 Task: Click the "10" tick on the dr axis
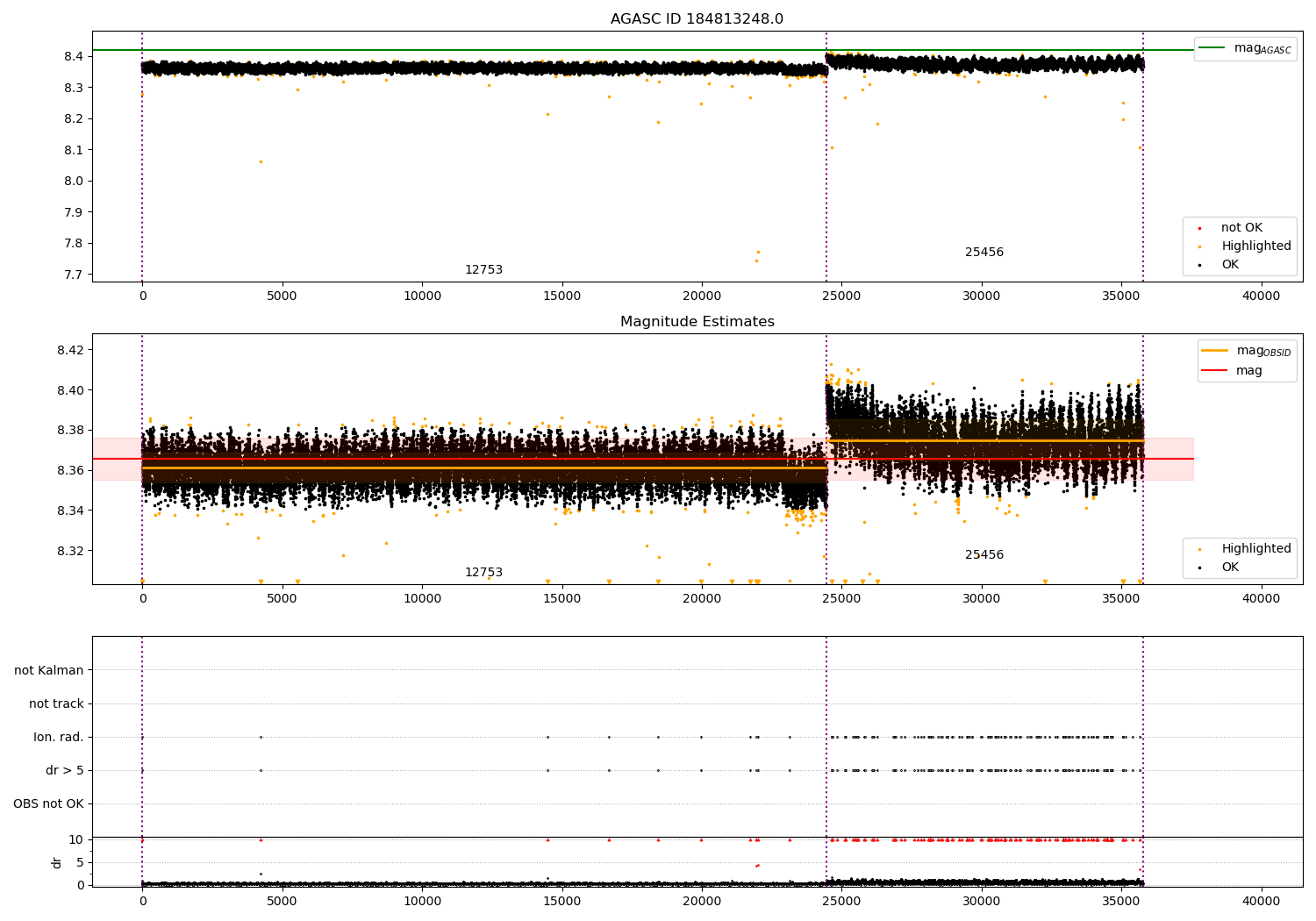coord(76,839)
